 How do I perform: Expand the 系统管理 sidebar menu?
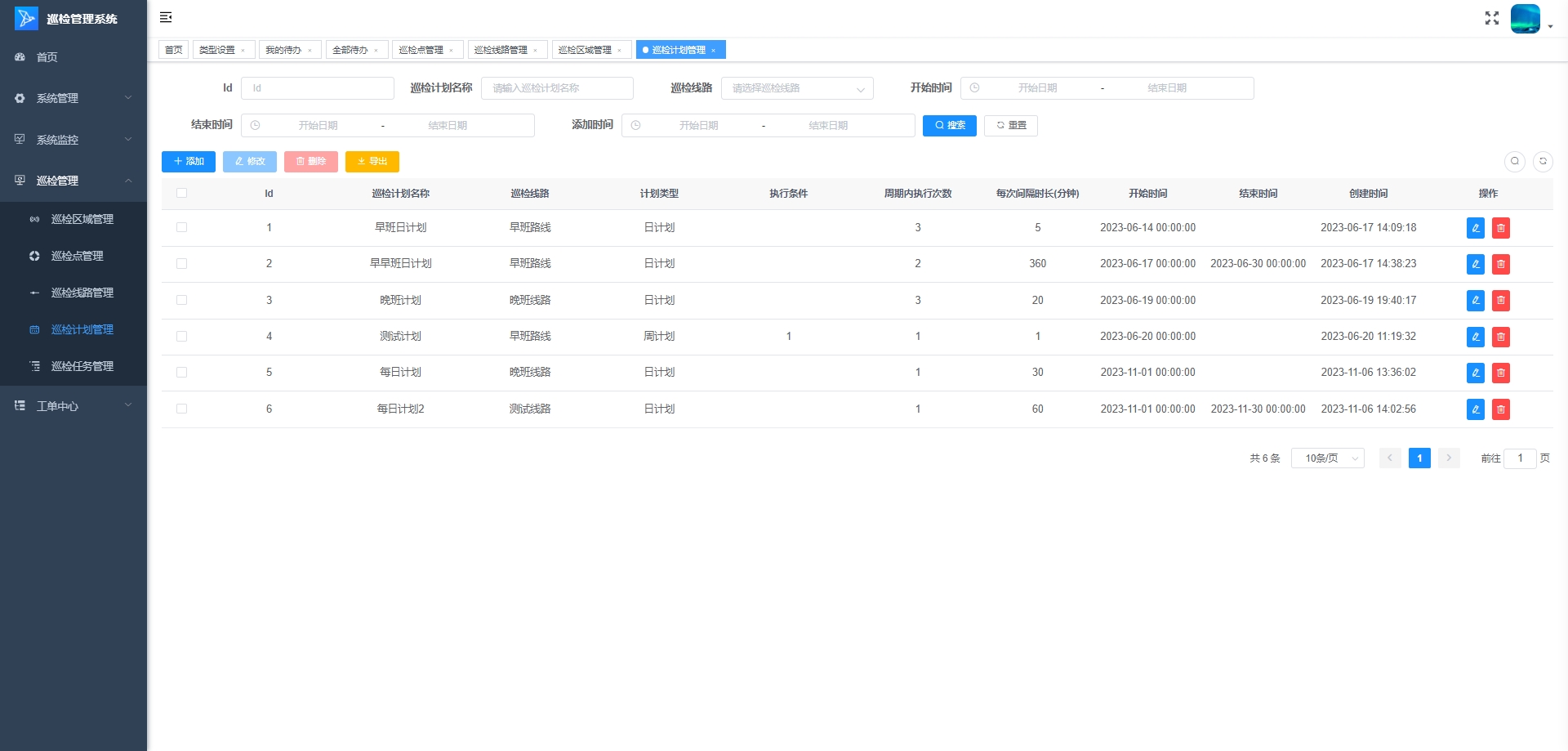point(73,98)
